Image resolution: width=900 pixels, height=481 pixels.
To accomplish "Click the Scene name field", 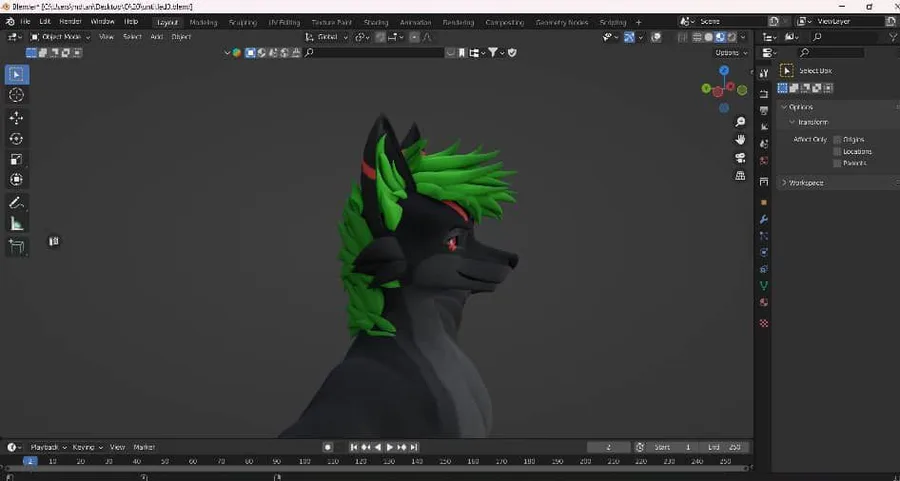I will click(730, 21).
